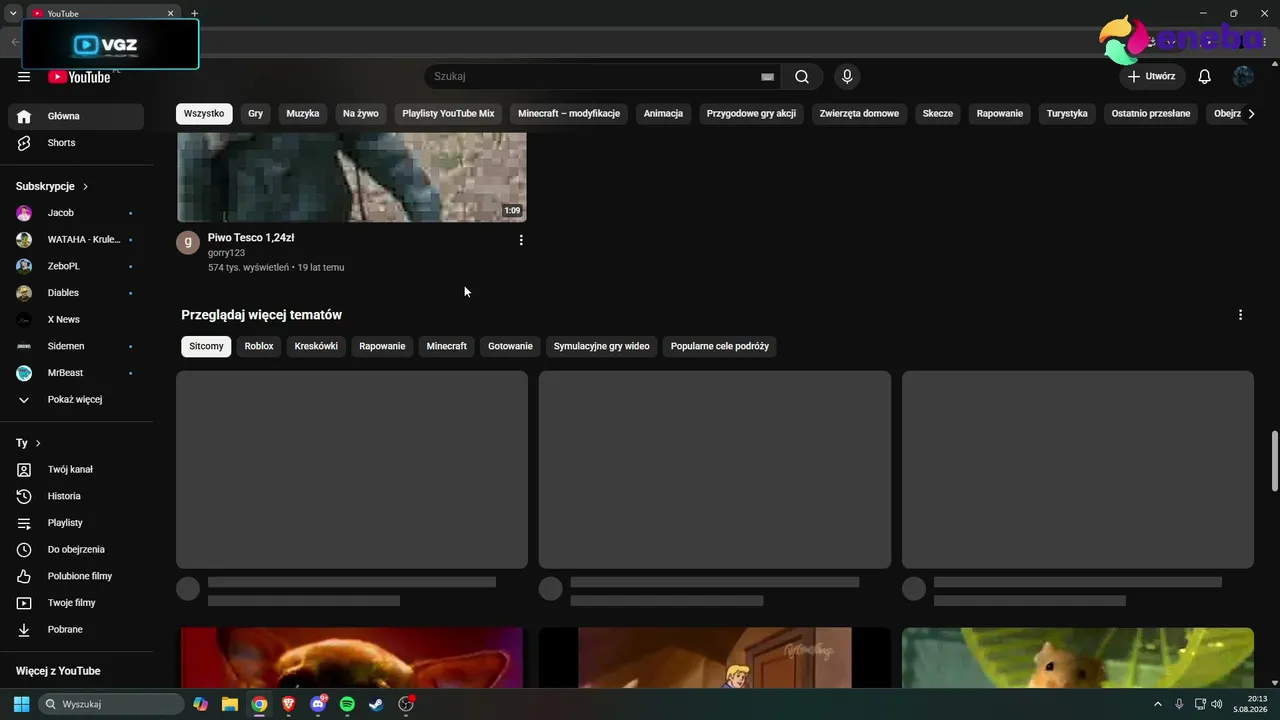Show more filter chips with right arrow
This screenshot has width=1280, height=720.
[x=1251, y=114]
